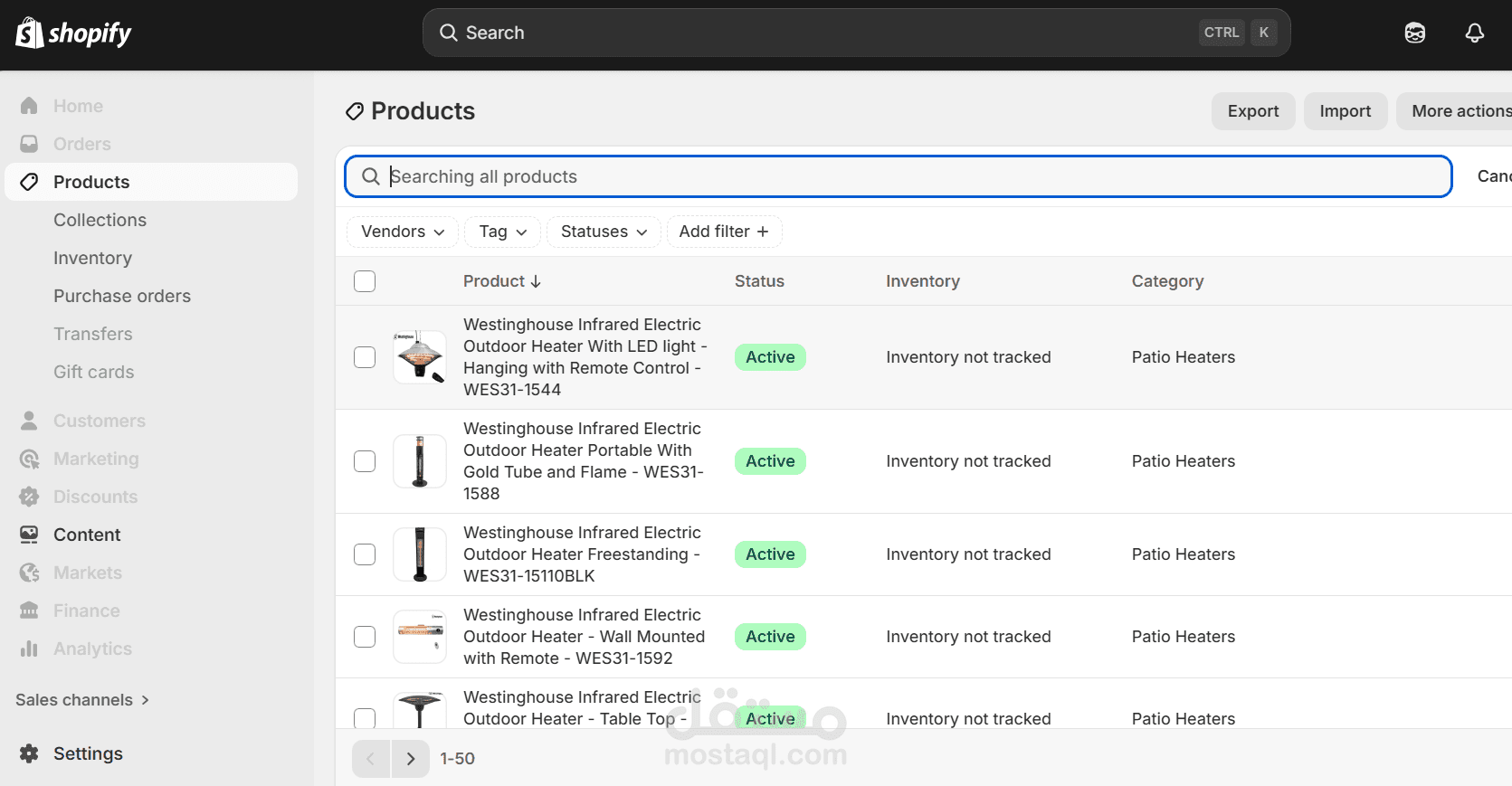Focus the Searching all products field

click(899, 176)
